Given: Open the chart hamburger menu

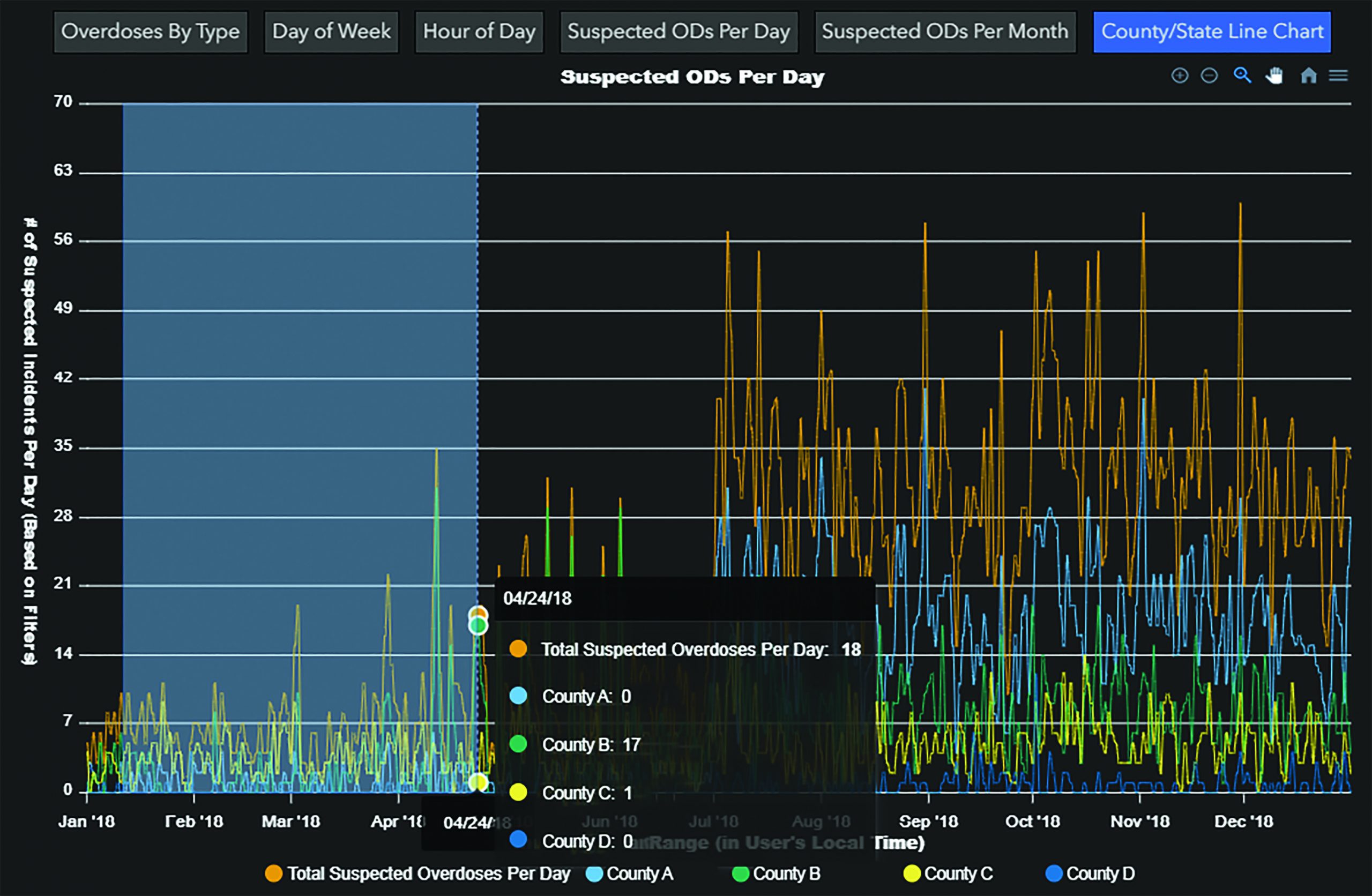Looking at the screenshot, I should (x=1338, y=76).
